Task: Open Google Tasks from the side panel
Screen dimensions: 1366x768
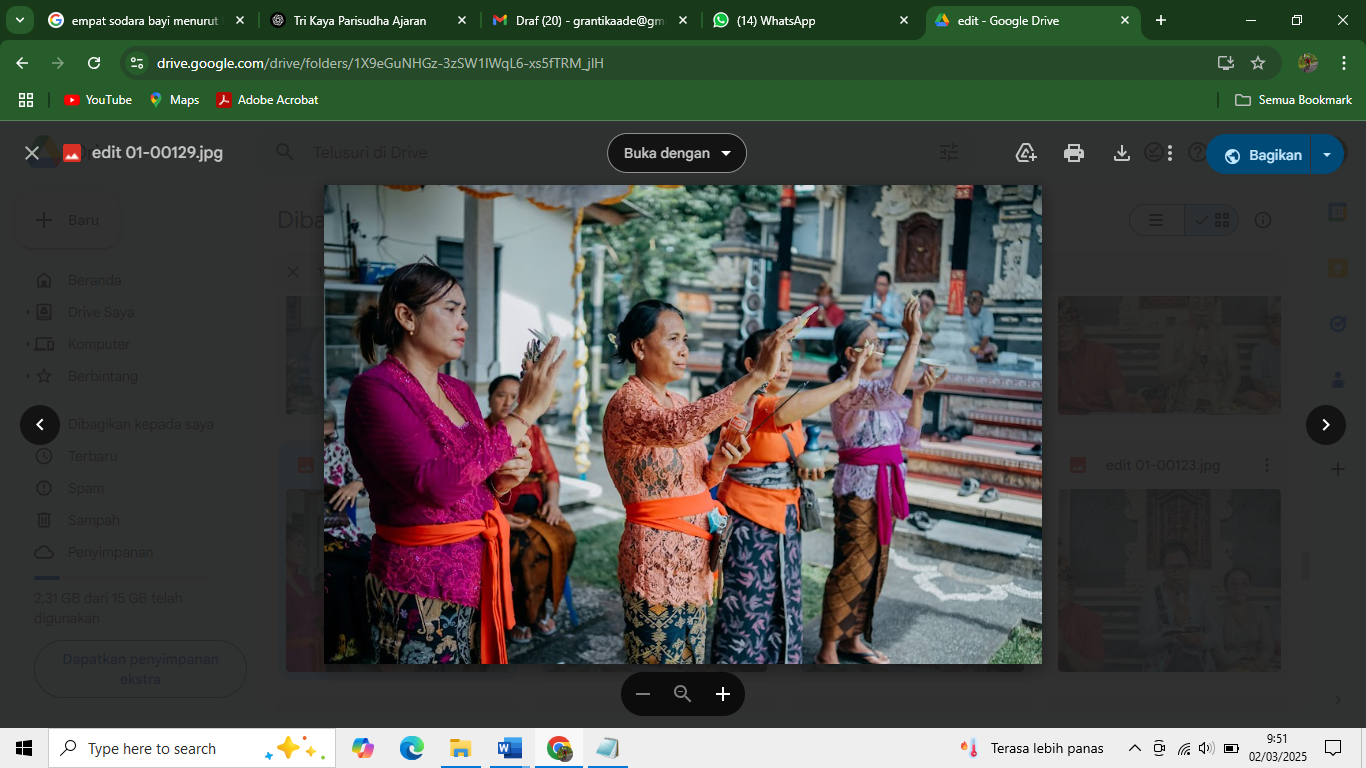Action: [1337, 323]
